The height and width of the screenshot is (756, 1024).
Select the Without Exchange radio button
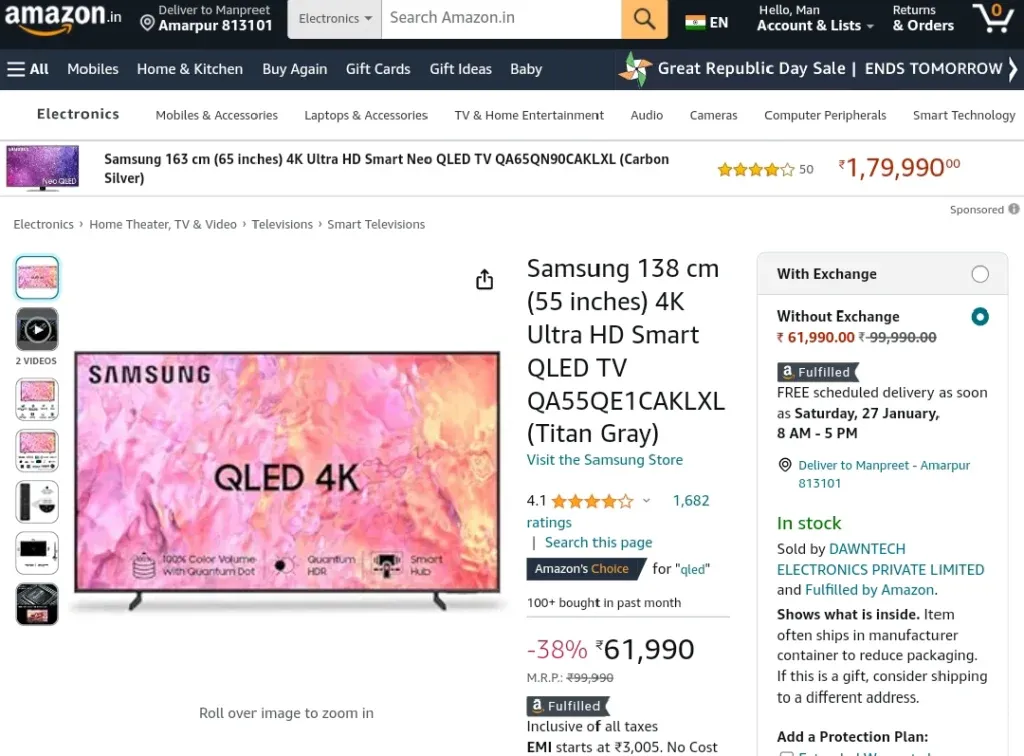980,317
